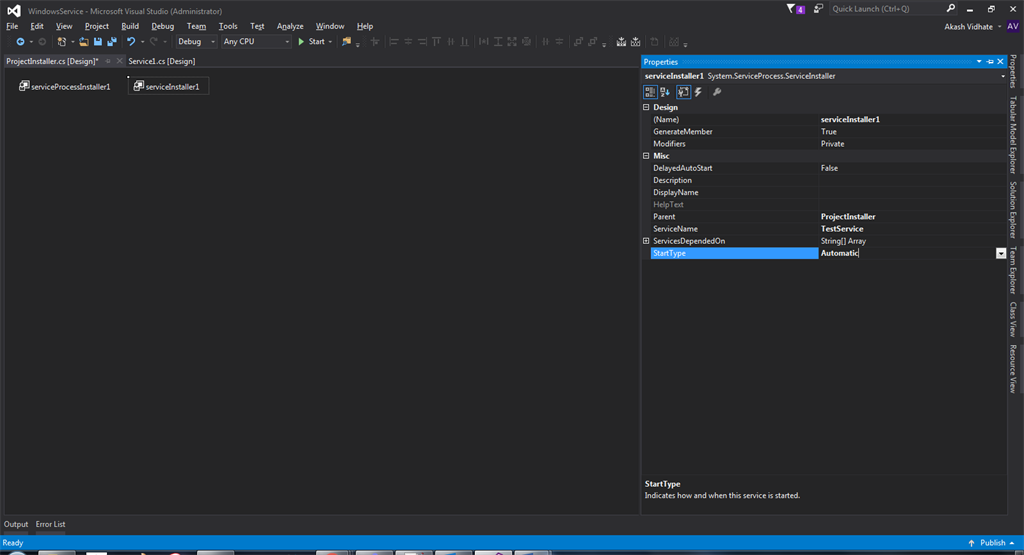Switch Properties to Alphabetical sort

point(666,92)
